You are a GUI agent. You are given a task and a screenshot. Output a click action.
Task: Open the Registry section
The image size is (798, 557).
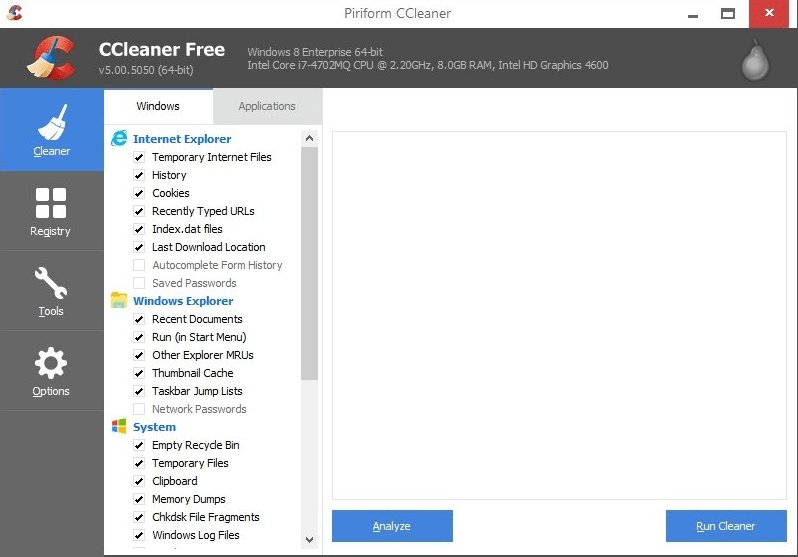pos(51,211)
